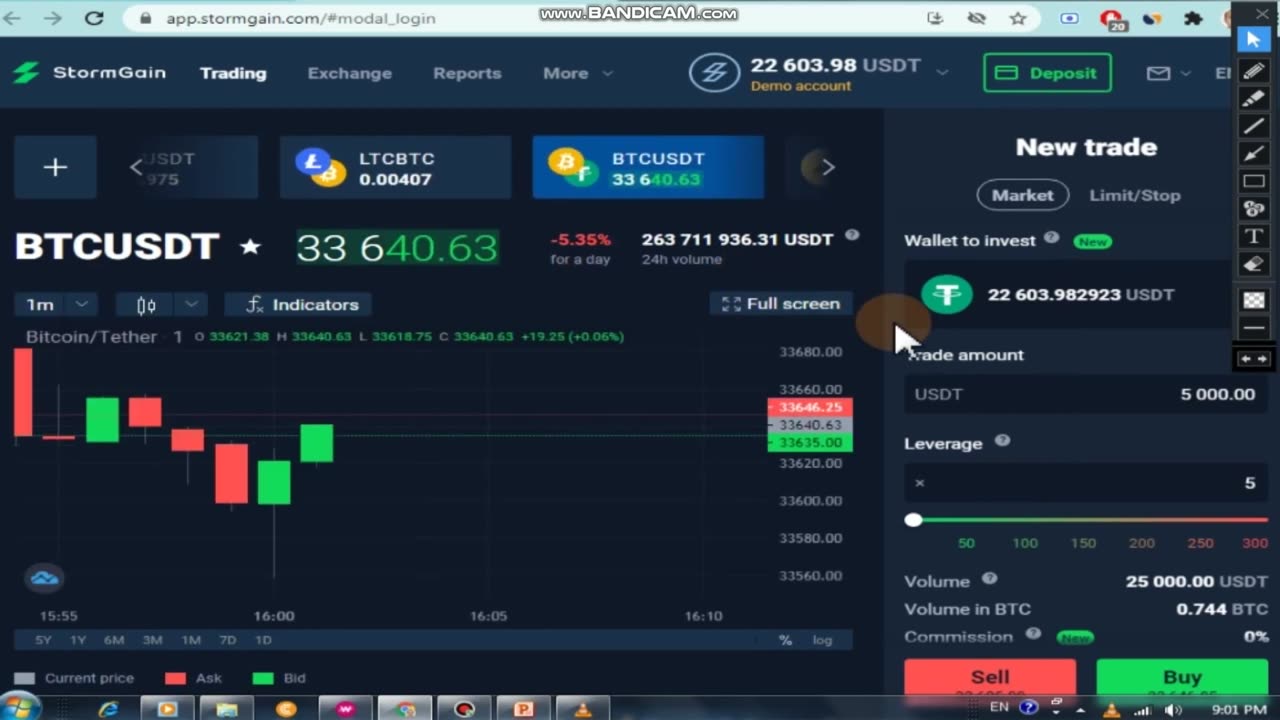The image size is (1280, 720).
Task: Favorite BTCUSDT with star icon
Action: [x=250, y=247]
